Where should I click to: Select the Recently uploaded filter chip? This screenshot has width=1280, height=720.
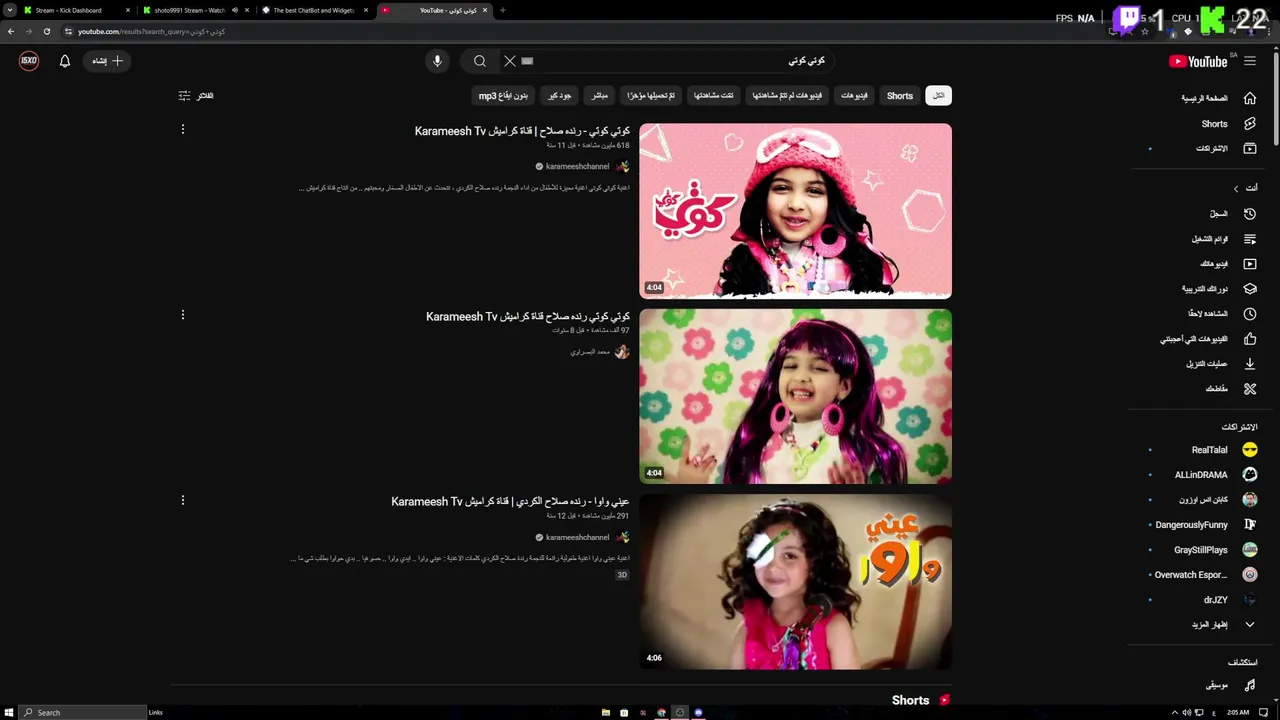point(651,96)
